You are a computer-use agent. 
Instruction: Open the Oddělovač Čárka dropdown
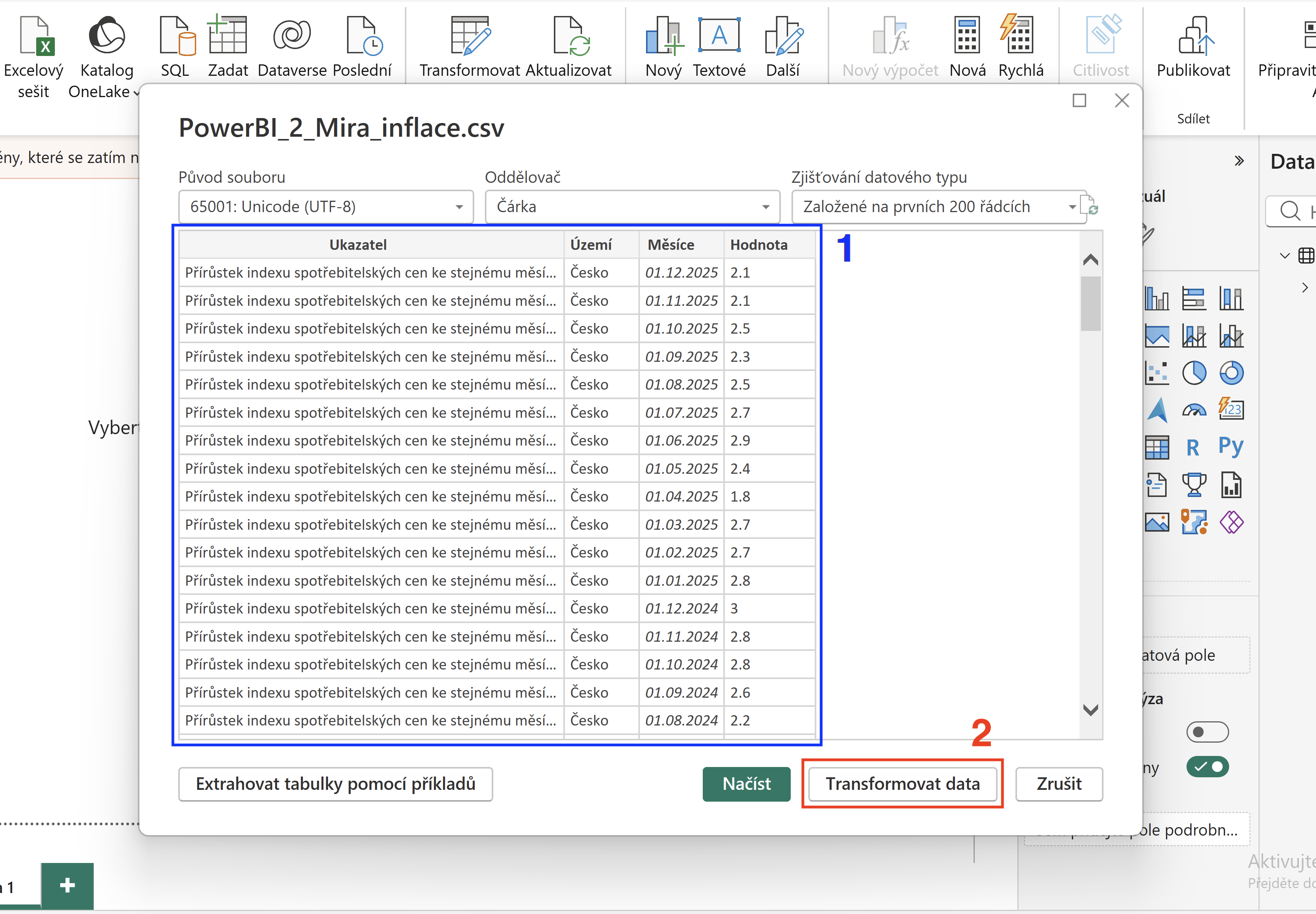(632, 207)
